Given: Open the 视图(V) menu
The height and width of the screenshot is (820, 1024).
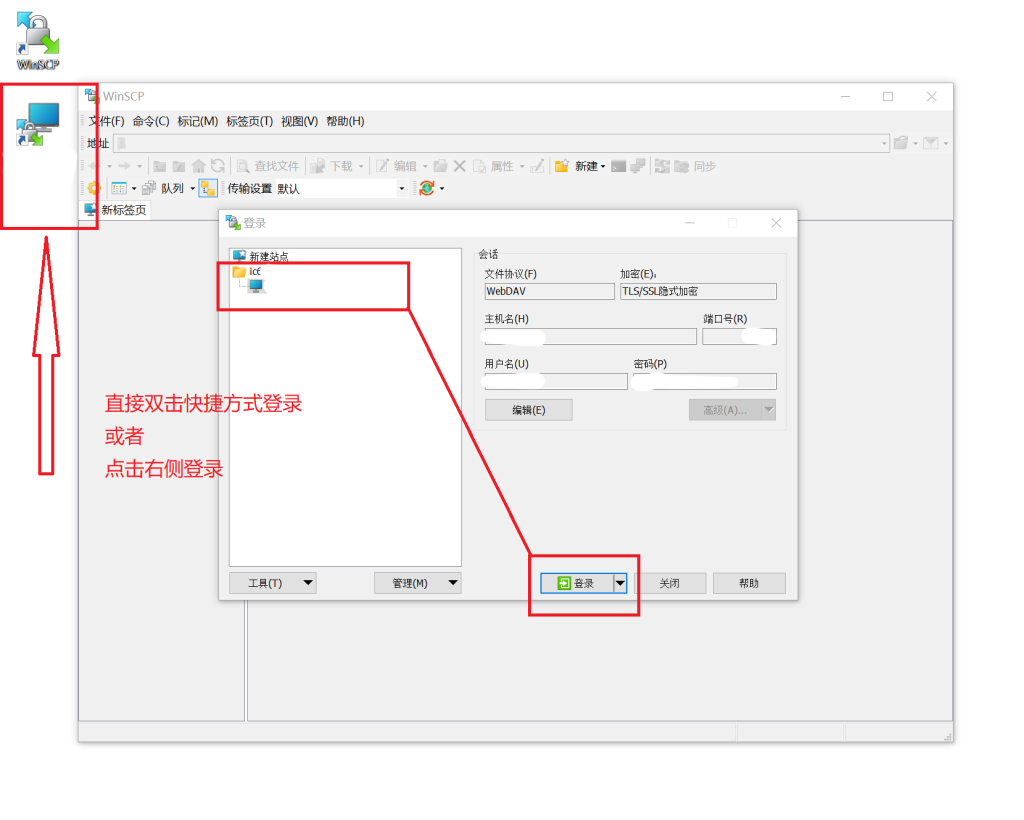Looking at the screenshot, I should click(x=299, y=121).
